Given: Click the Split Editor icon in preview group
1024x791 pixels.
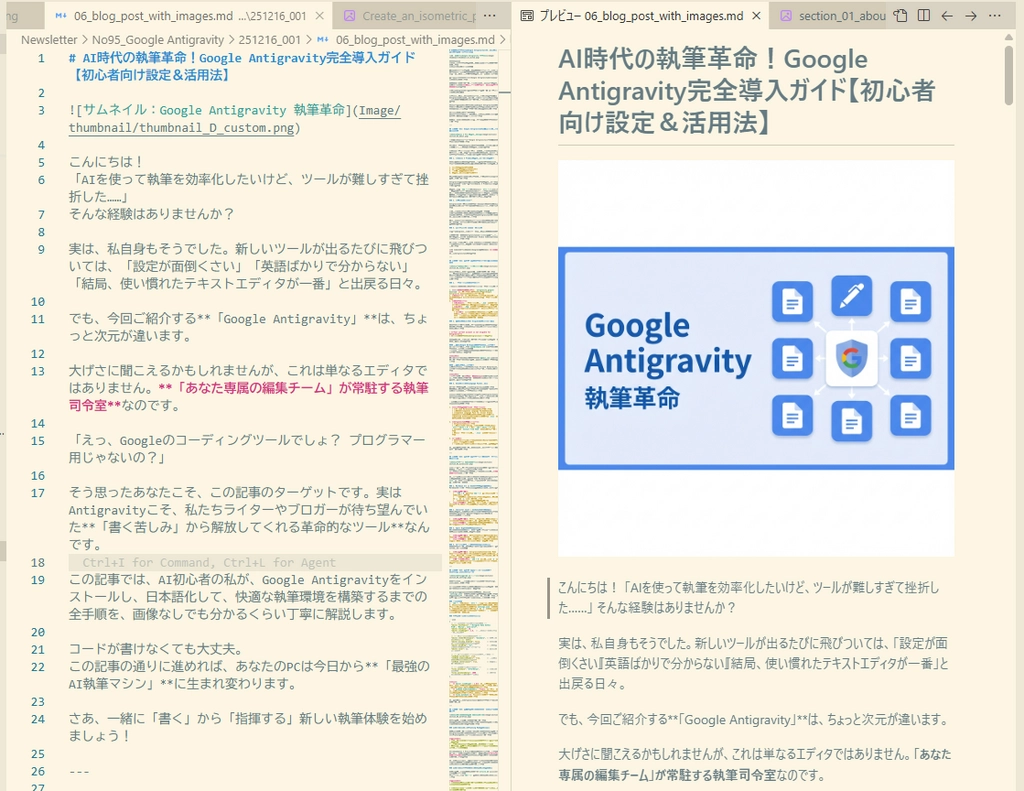Looking at the screenshot, I should coord(923,16).
